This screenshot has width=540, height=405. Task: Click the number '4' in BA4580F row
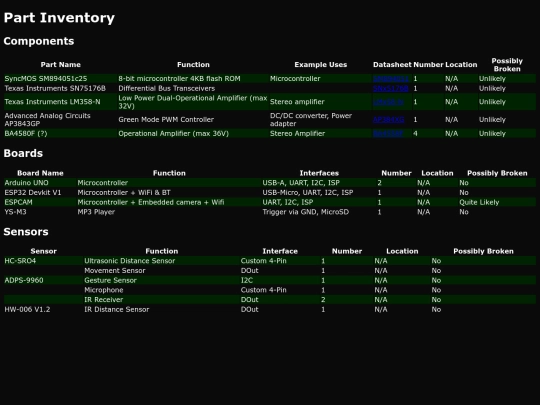(x=415, y=133)
